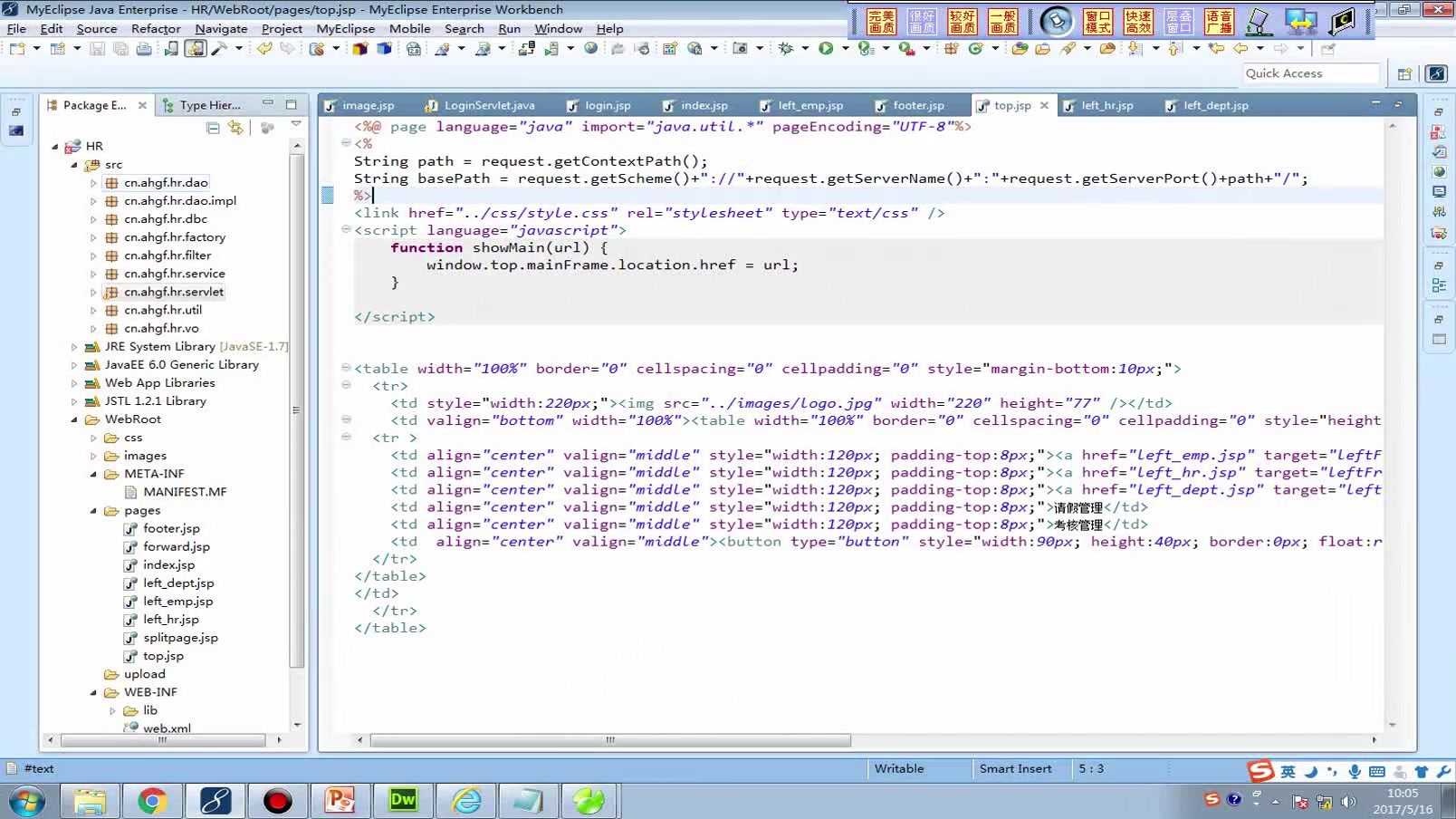Click in the Quick Access field
Viewport: 1456px width, 819px height.
[x=1310, y=73]
